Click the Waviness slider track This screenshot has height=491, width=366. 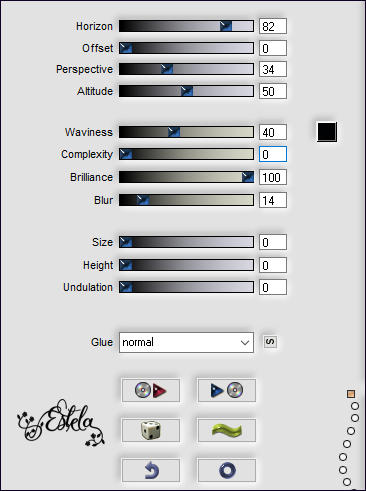[x=186, y=132]
